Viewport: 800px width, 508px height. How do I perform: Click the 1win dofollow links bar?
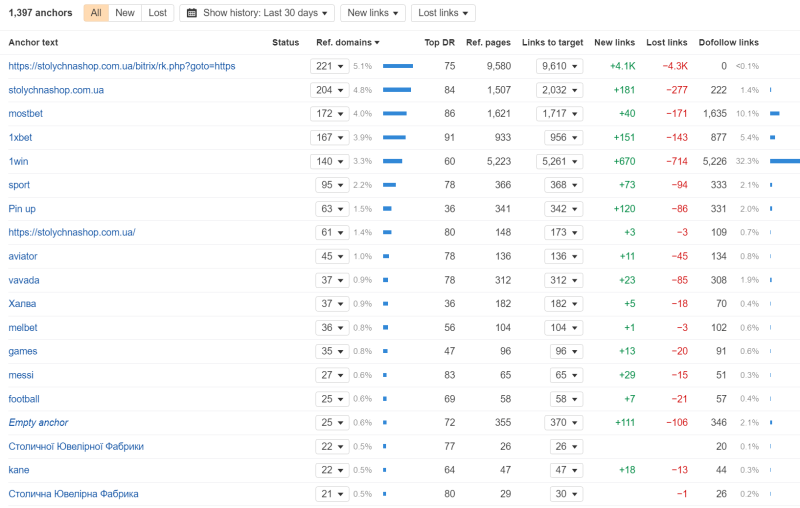784,161
